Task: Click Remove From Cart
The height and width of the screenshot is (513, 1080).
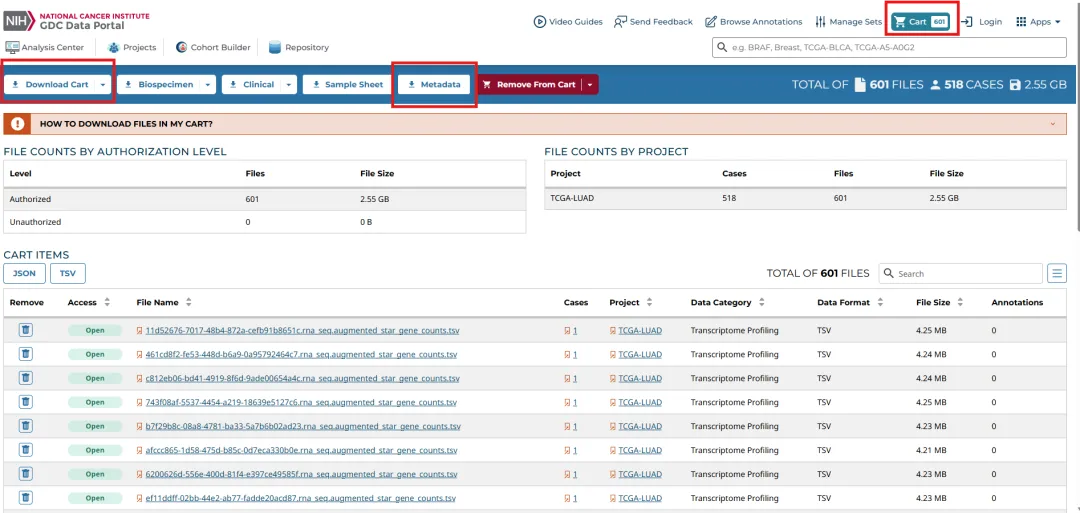Action: 529,85
